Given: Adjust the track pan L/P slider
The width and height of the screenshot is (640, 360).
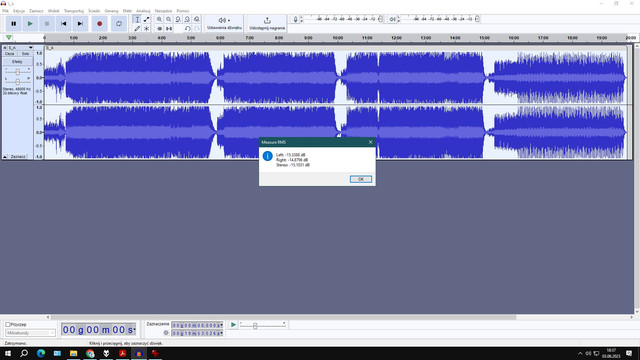Looking at the screenshot, I should click(x=18, y=82).
